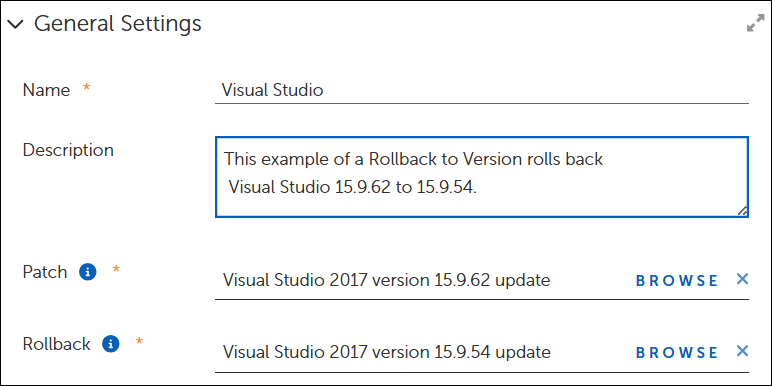Clear the 15.9.62 Patch selection
This screenshot has width=772, height=386.
pyautogui.click(x=742, y=279)
